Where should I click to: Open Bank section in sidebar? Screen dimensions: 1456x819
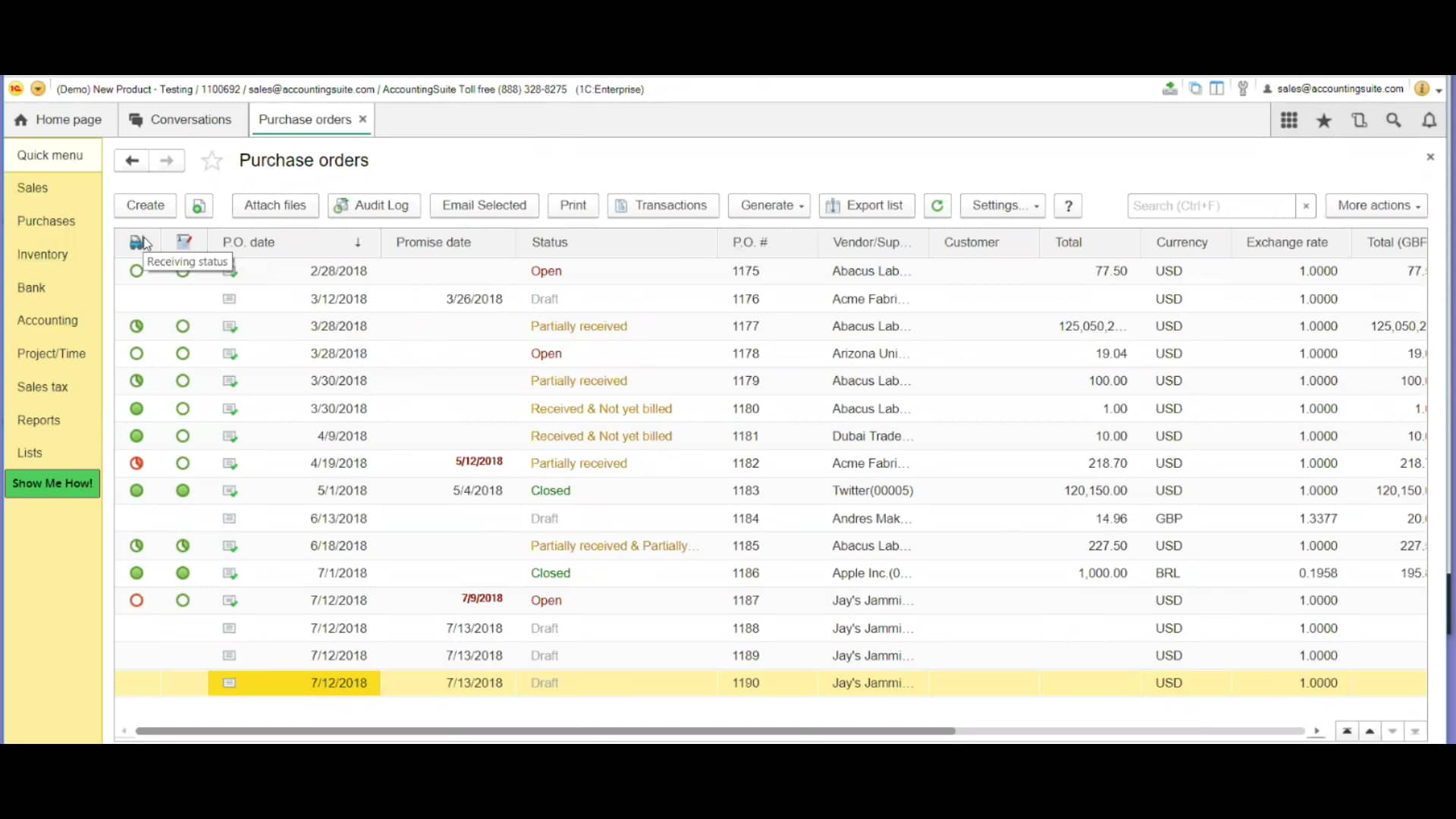pyautogui.click(x=31, y=288)
